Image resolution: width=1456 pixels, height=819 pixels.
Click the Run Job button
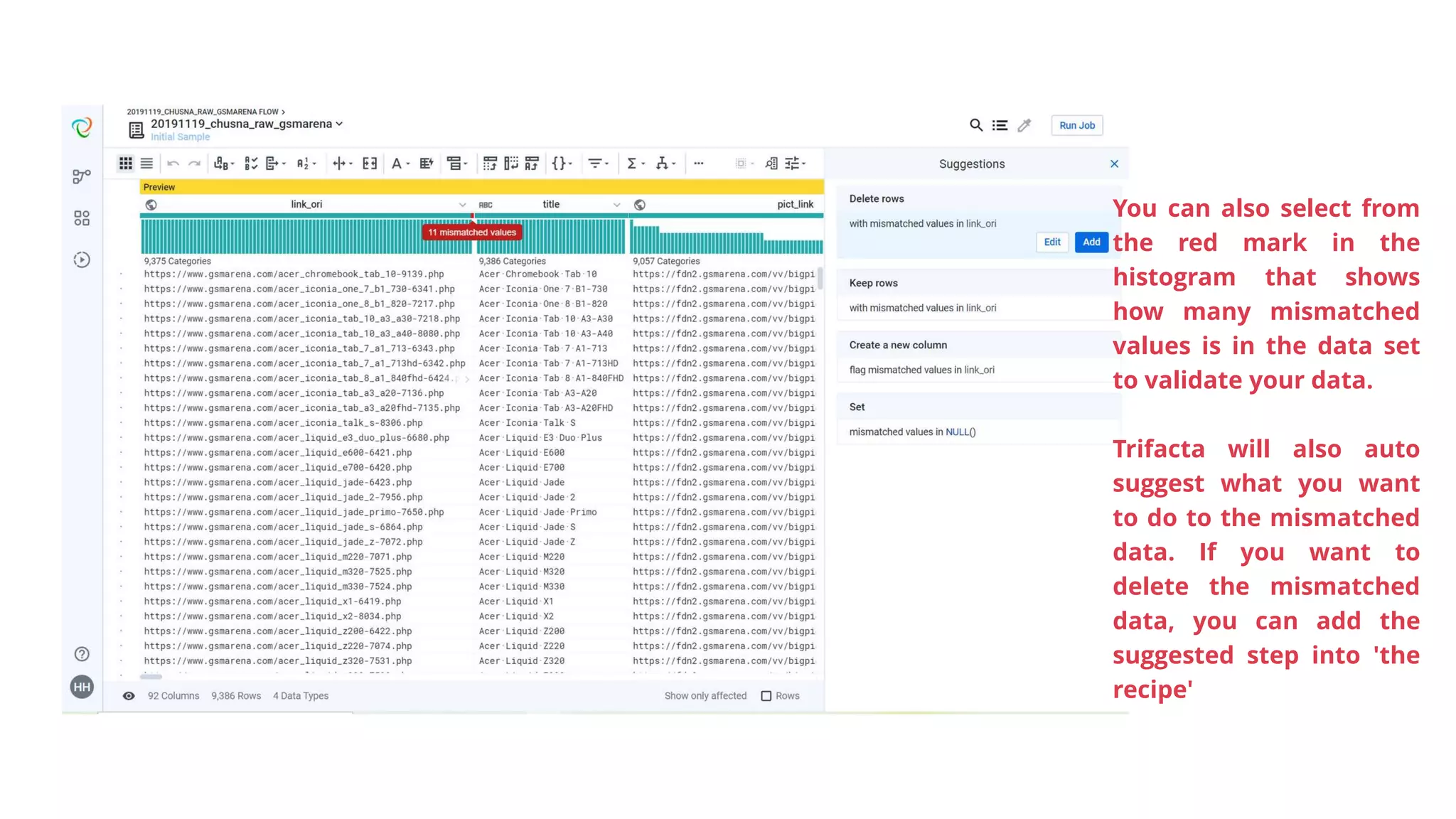(1077, 125)
